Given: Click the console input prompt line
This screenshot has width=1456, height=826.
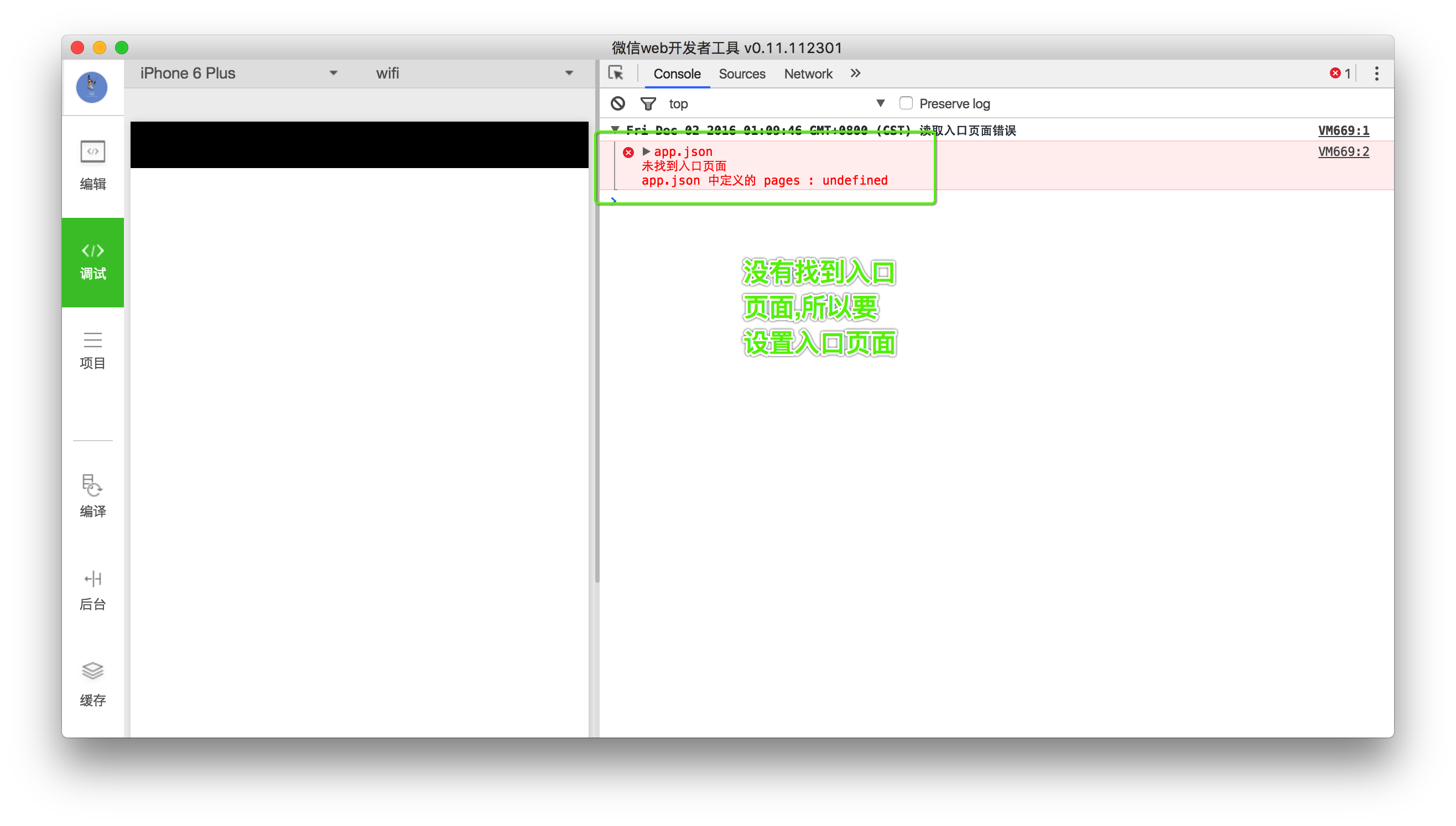Looking at the screenshot, I should coord(996,200).
